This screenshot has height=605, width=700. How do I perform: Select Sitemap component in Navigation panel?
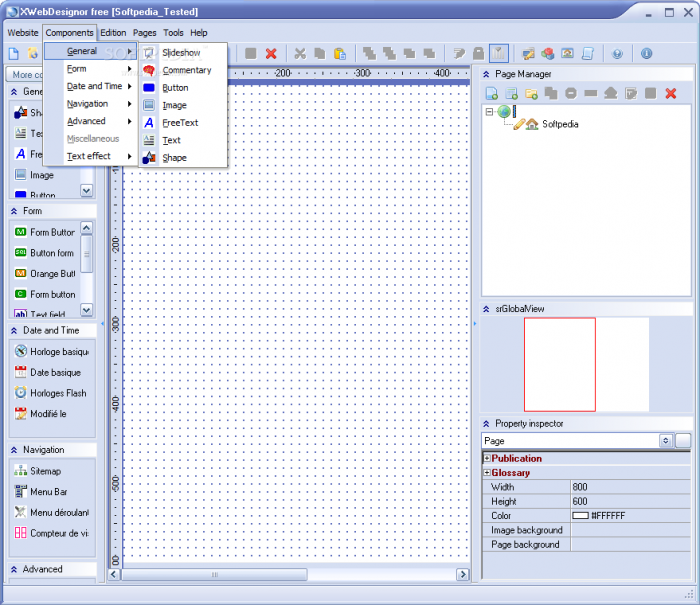[x=45, y=471]
